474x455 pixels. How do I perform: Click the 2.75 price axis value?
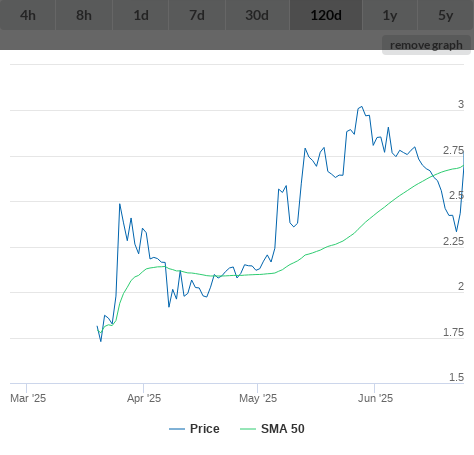coord(453,150)
